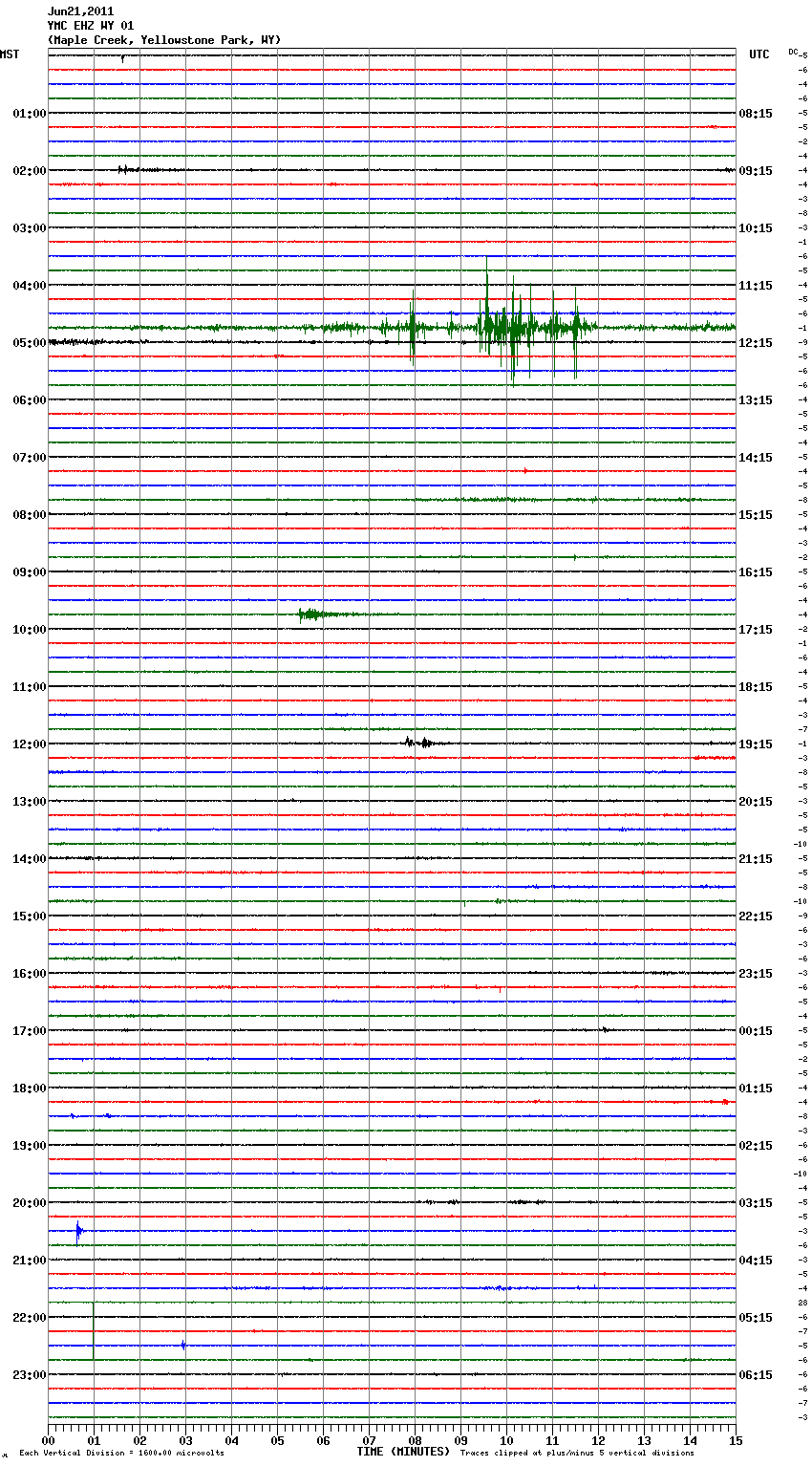The width and height of the screenshot is (812, 1466).
Task: Click the 00:15 UTC time label
Action: pyautogui.click(x=756, y=1031)
